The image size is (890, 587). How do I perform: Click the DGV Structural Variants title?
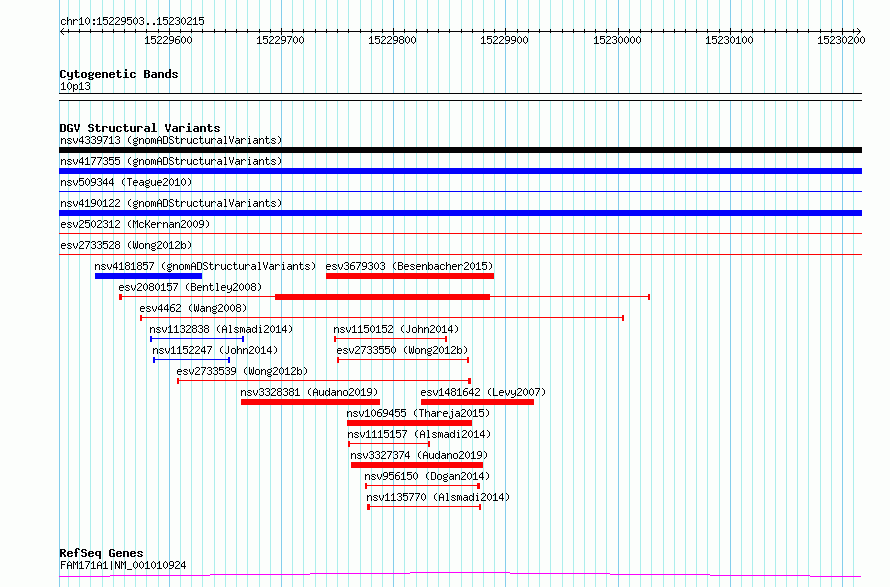(x=140, y=128)
